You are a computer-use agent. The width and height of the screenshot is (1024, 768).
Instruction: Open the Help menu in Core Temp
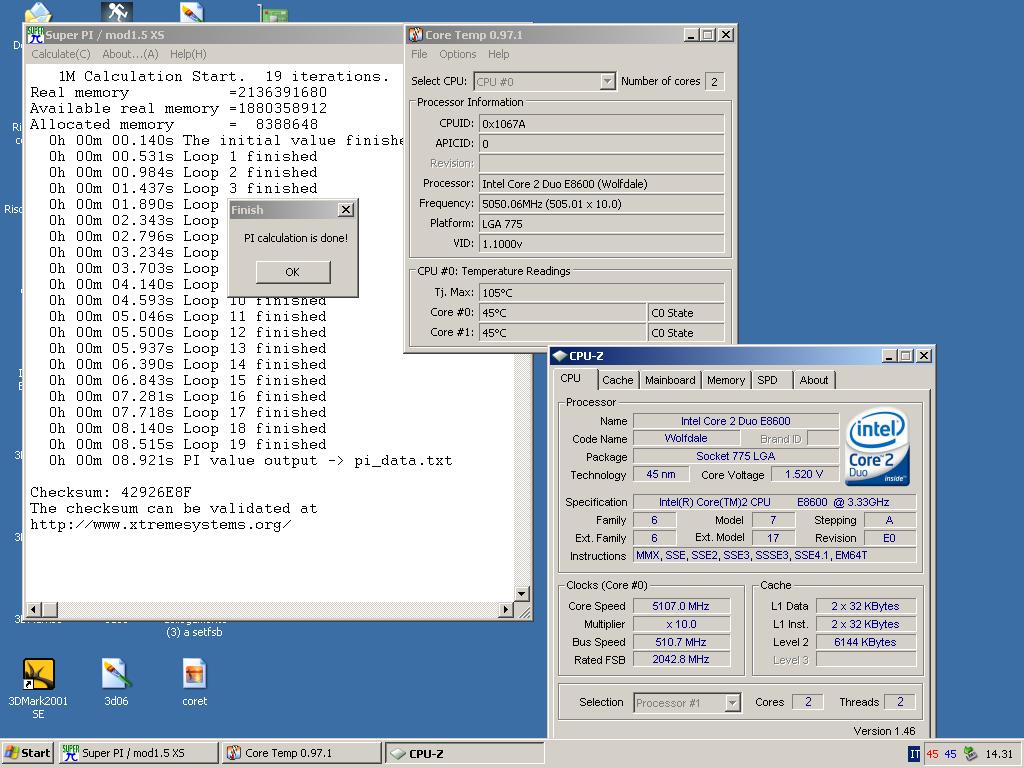coord(498,54)
